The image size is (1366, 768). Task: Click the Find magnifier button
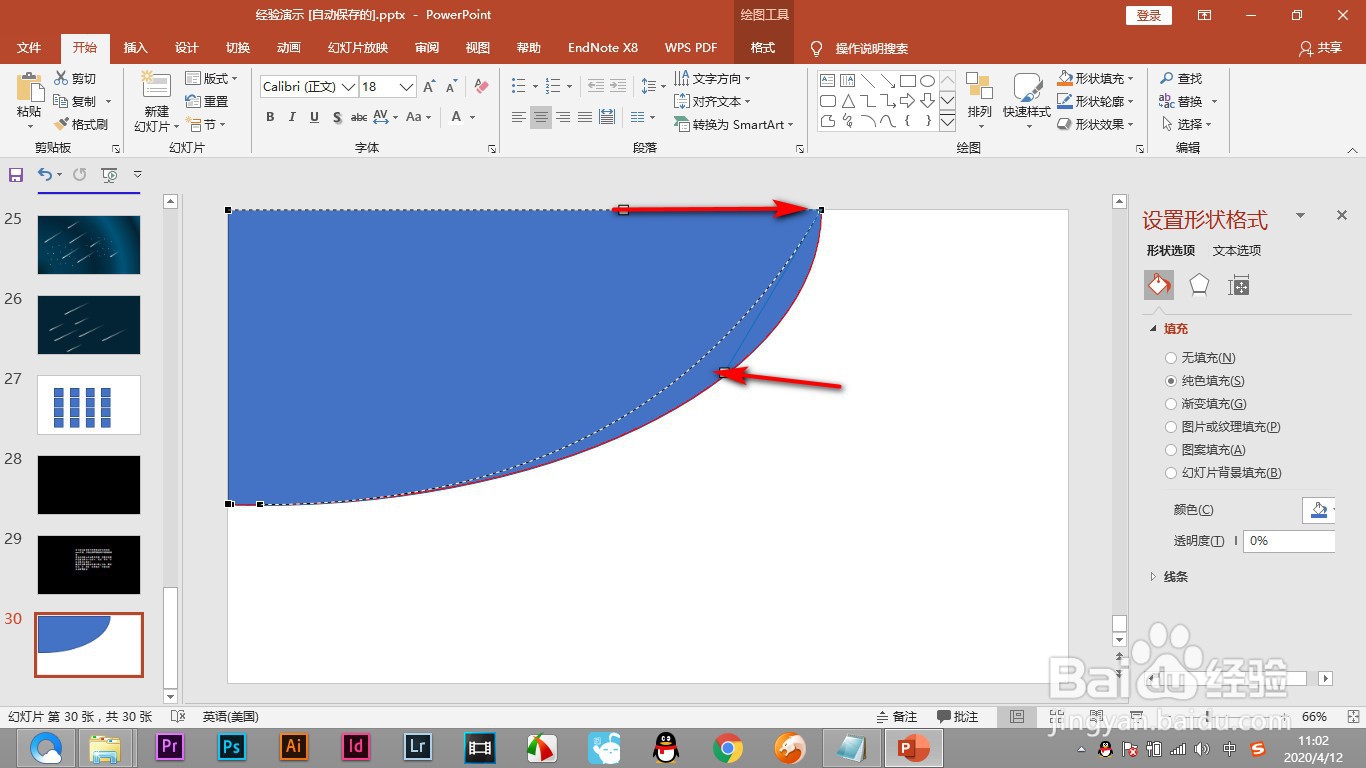point(1181,78)
